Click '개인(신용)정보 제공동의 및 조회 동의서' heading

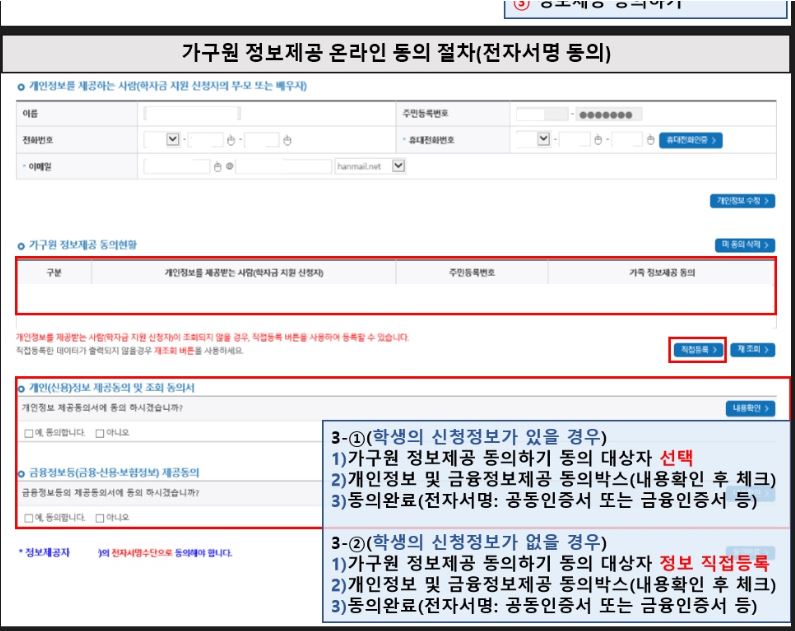point(112,388)
